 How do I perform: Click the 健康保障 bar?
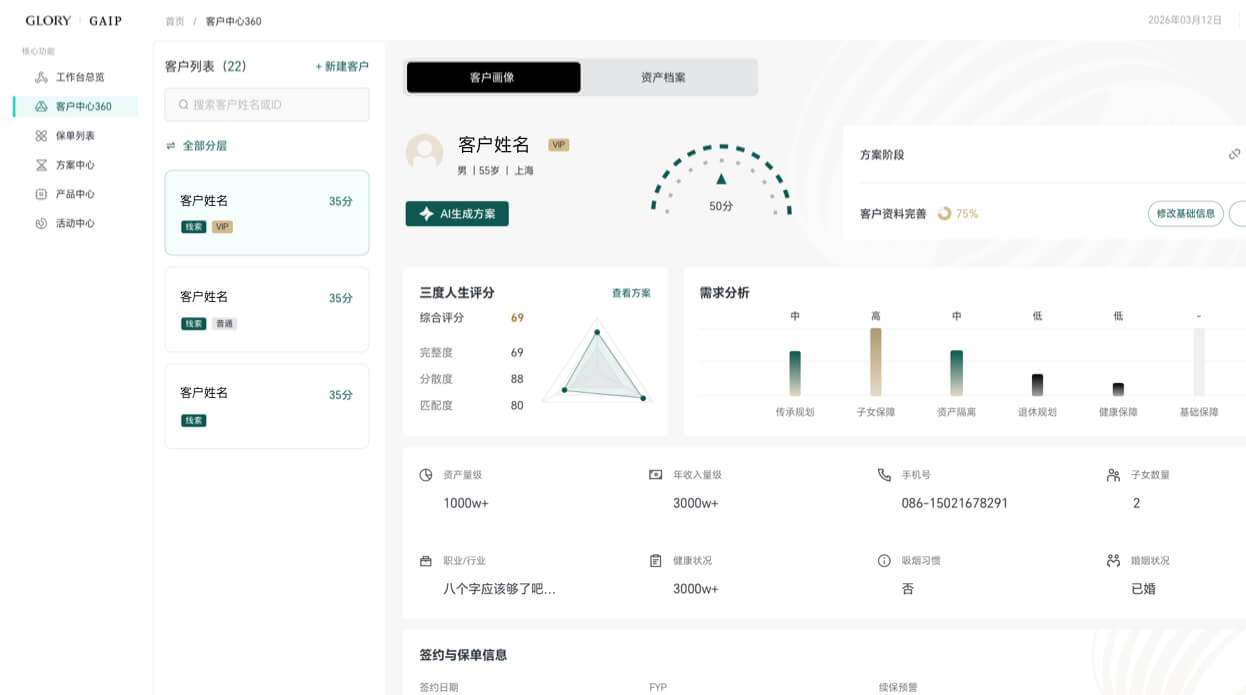(1118, 389)
